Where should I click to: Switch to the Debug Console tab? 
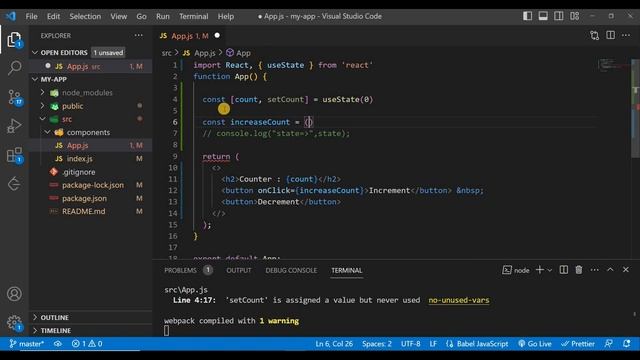click(291, 270)
